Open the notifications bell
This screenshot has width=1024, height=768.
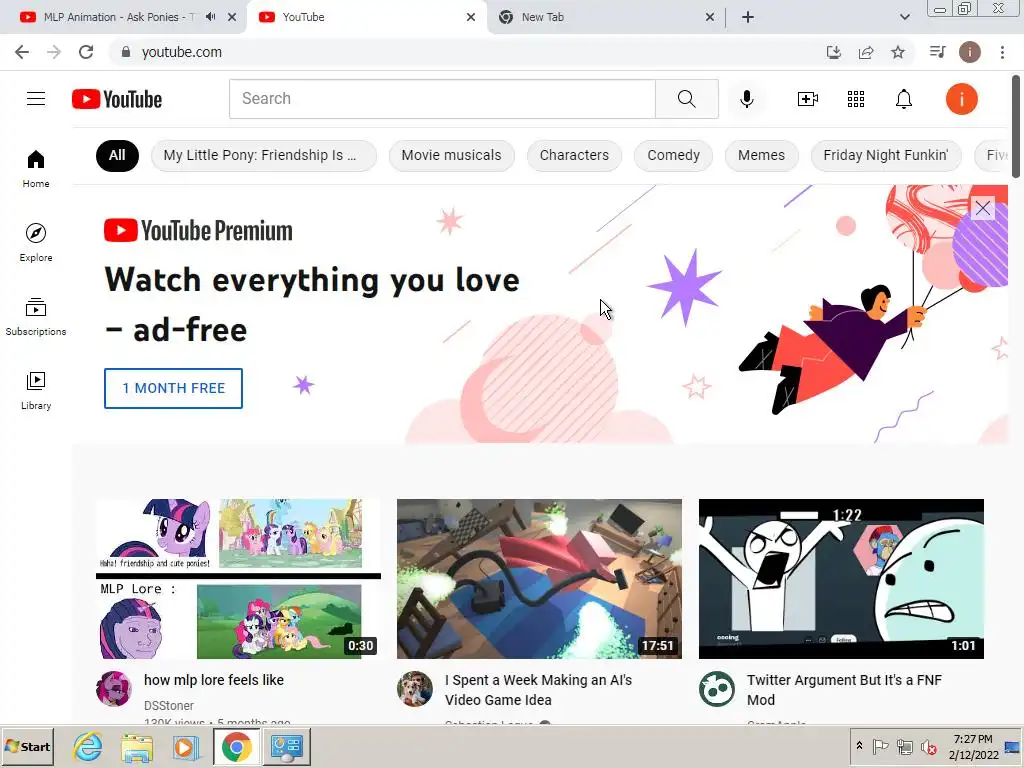click(x=904, y=99)
